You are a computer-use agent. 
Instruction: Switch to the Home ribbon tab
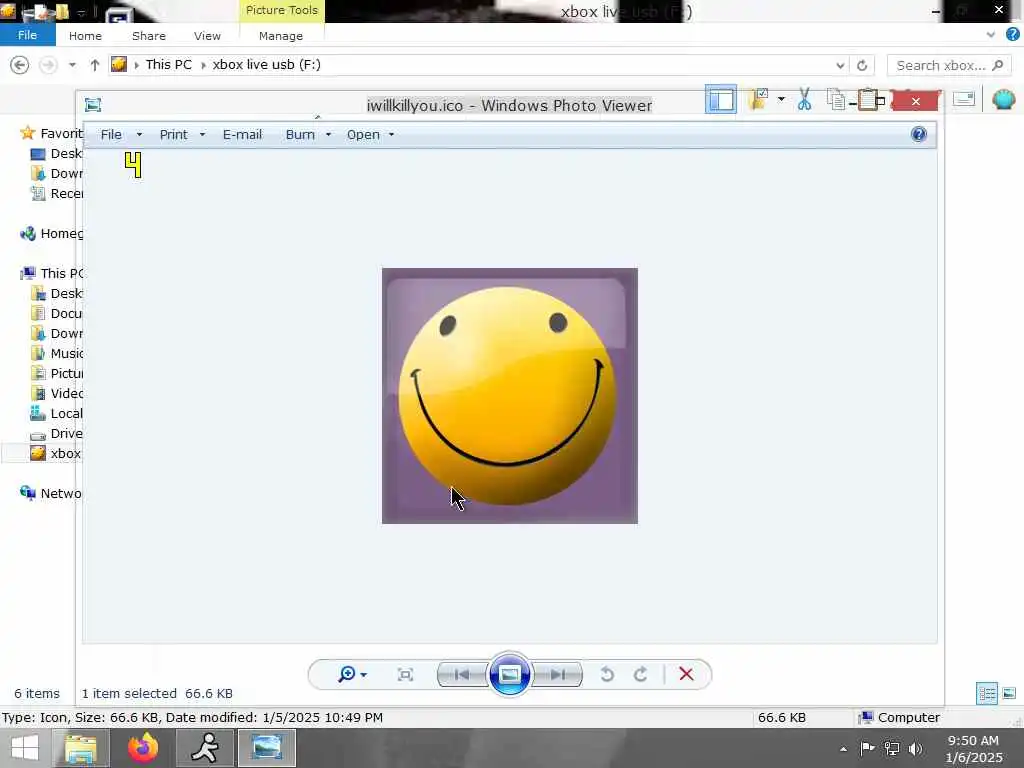(x=86, y=36)
